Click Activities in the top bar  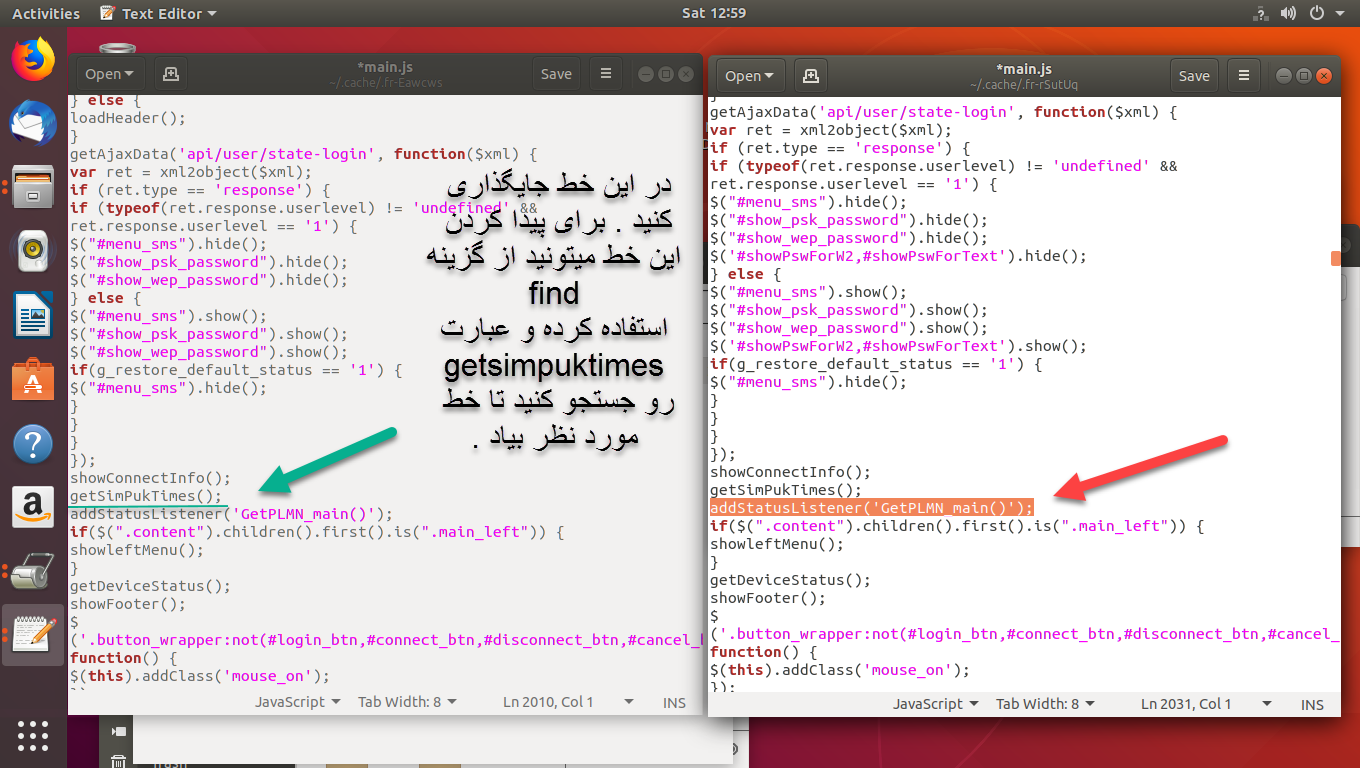(x=46, y=14)
